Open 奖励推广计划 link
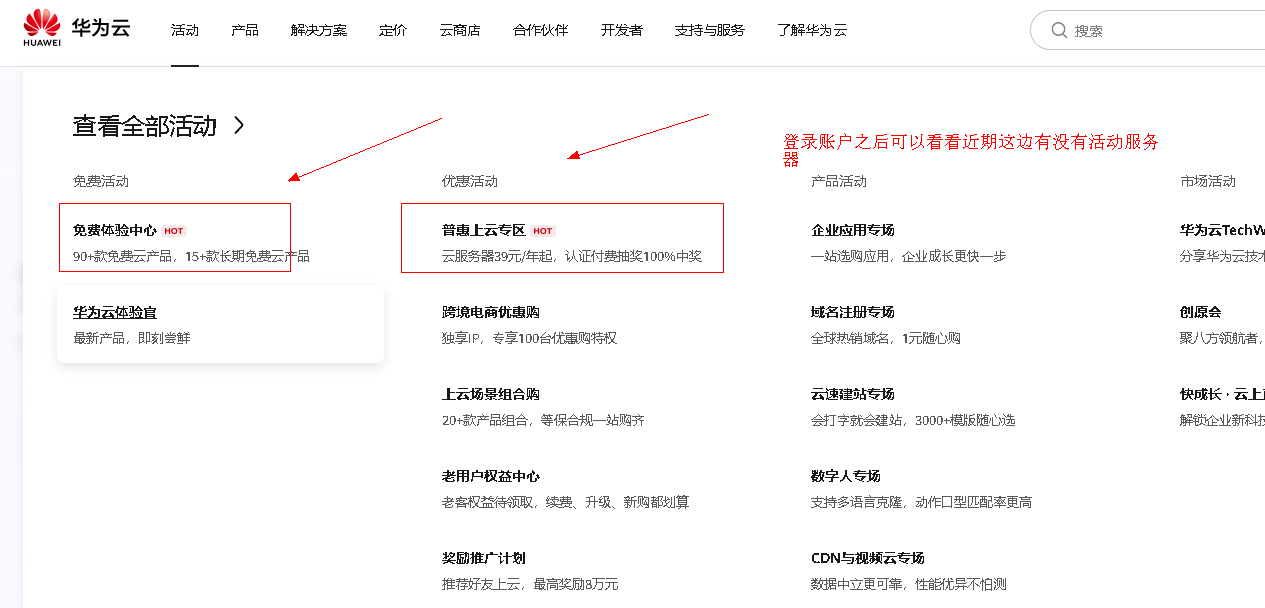The height and width of the screenshot is (608, 1265). tap(484, 558)
